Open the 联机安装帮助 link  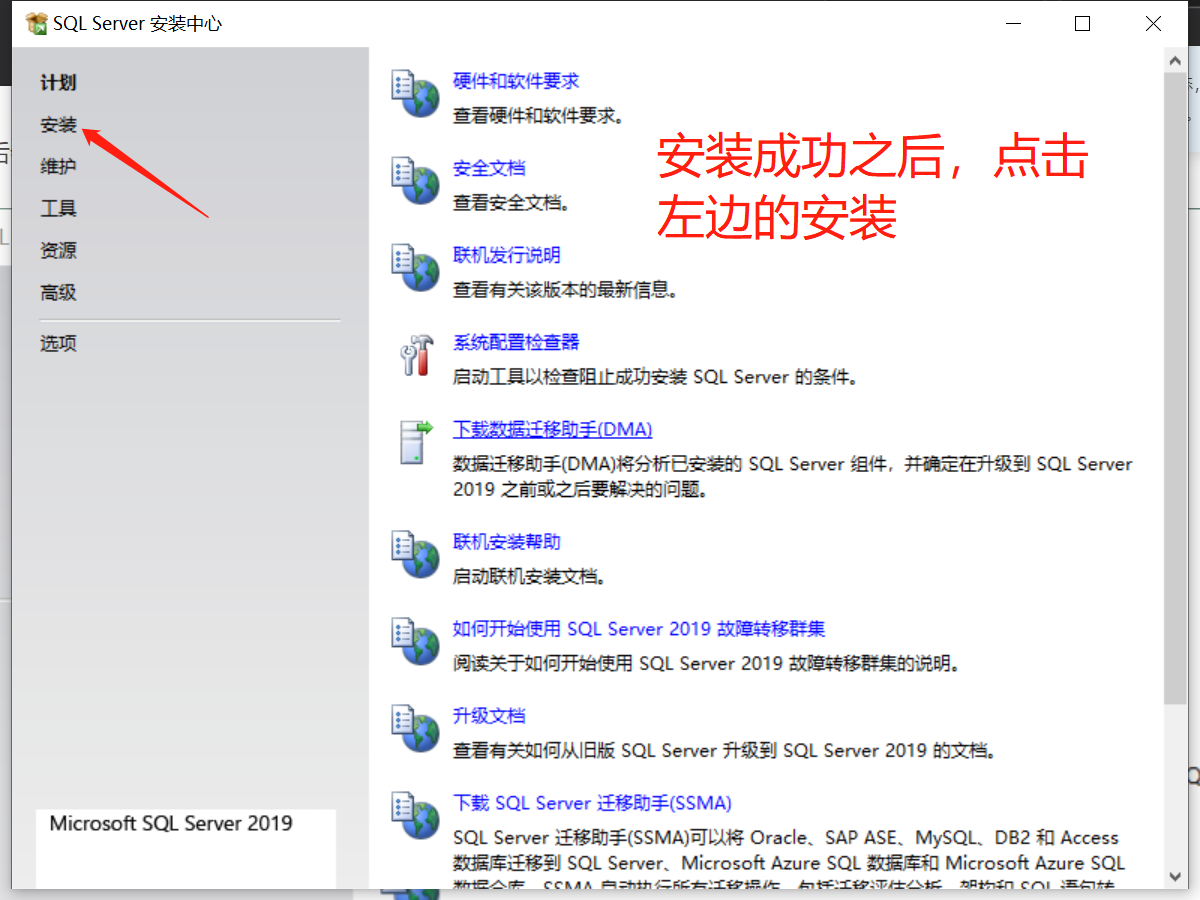507,542
